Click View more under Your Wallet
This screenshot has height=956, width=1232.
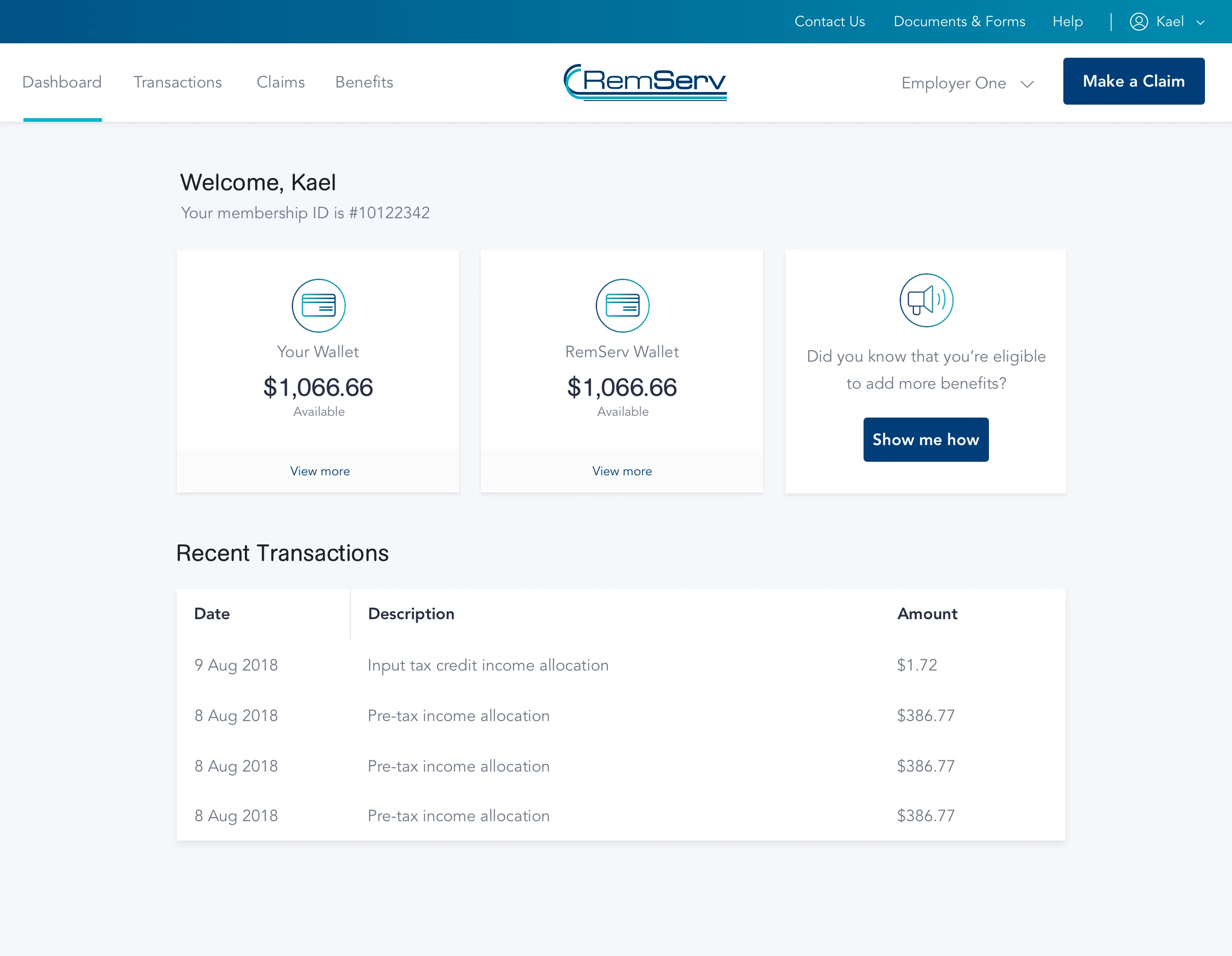pos(320,471)
